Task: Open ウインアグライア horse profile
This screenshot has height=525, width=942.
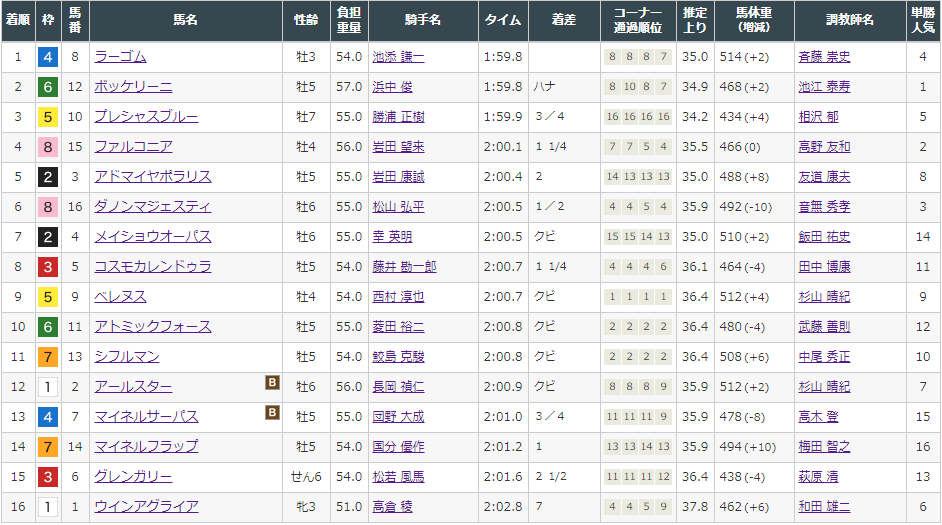Action: tap(146, 508)
